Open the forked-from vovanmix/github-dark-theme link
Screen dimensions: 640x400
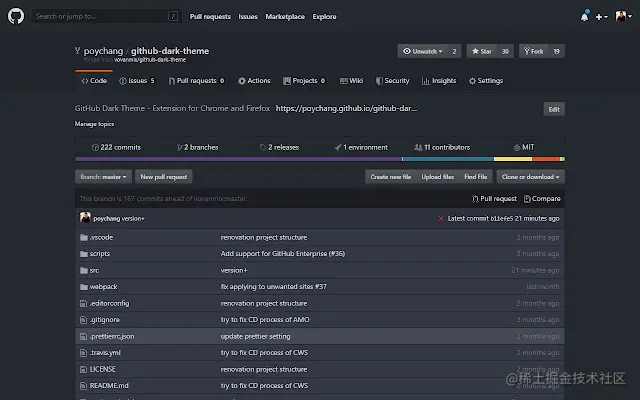tap(150, 60)
